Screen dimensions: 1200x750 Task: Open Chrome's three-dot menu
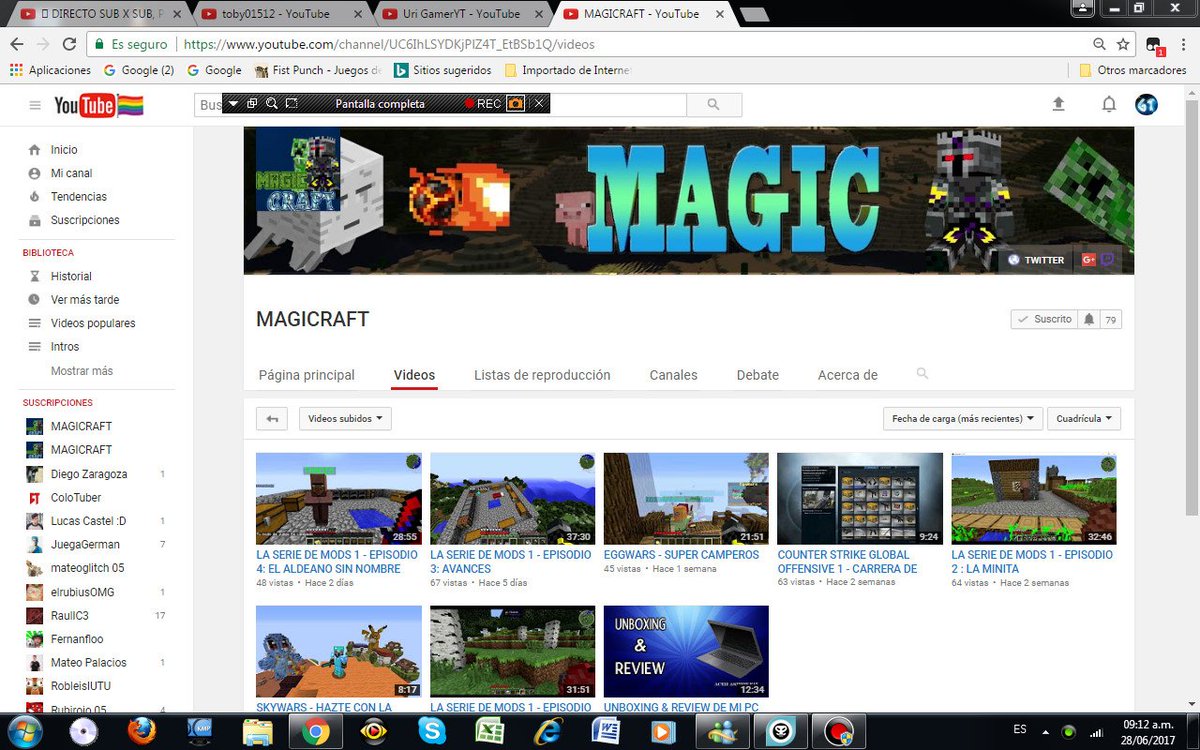[x=1184, y=44]
